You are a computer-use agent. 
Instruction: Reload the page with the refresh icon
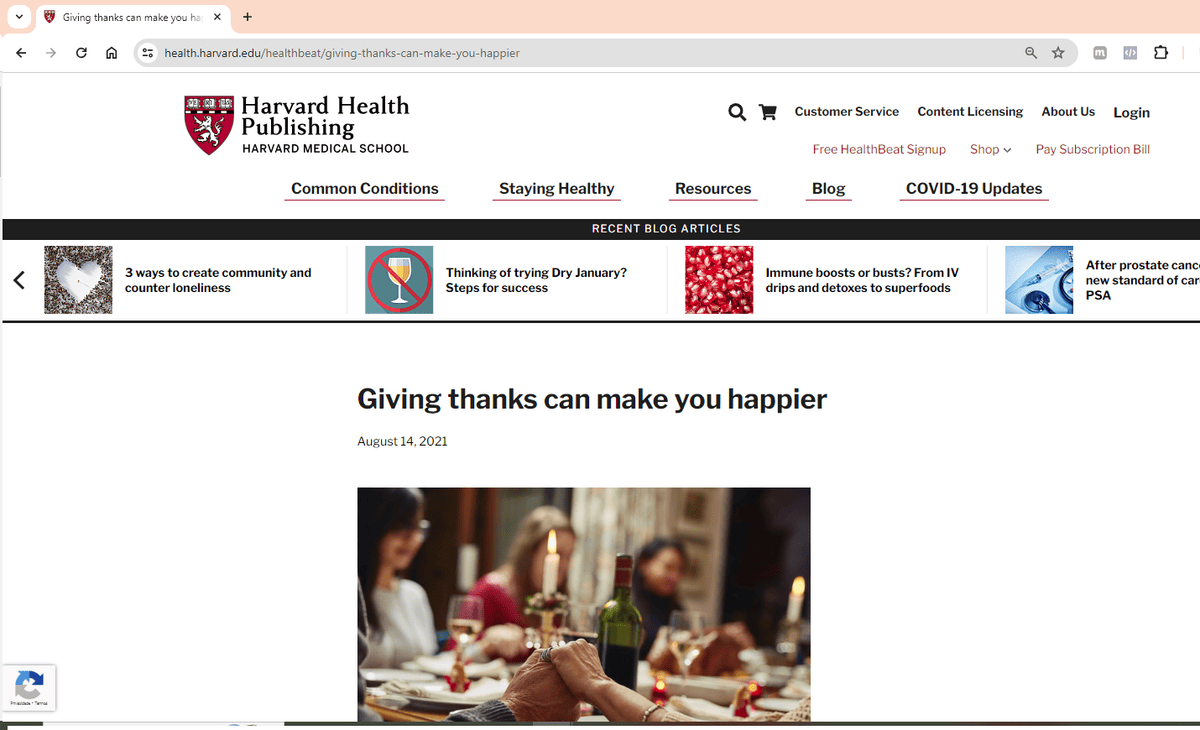coord(82,53)
